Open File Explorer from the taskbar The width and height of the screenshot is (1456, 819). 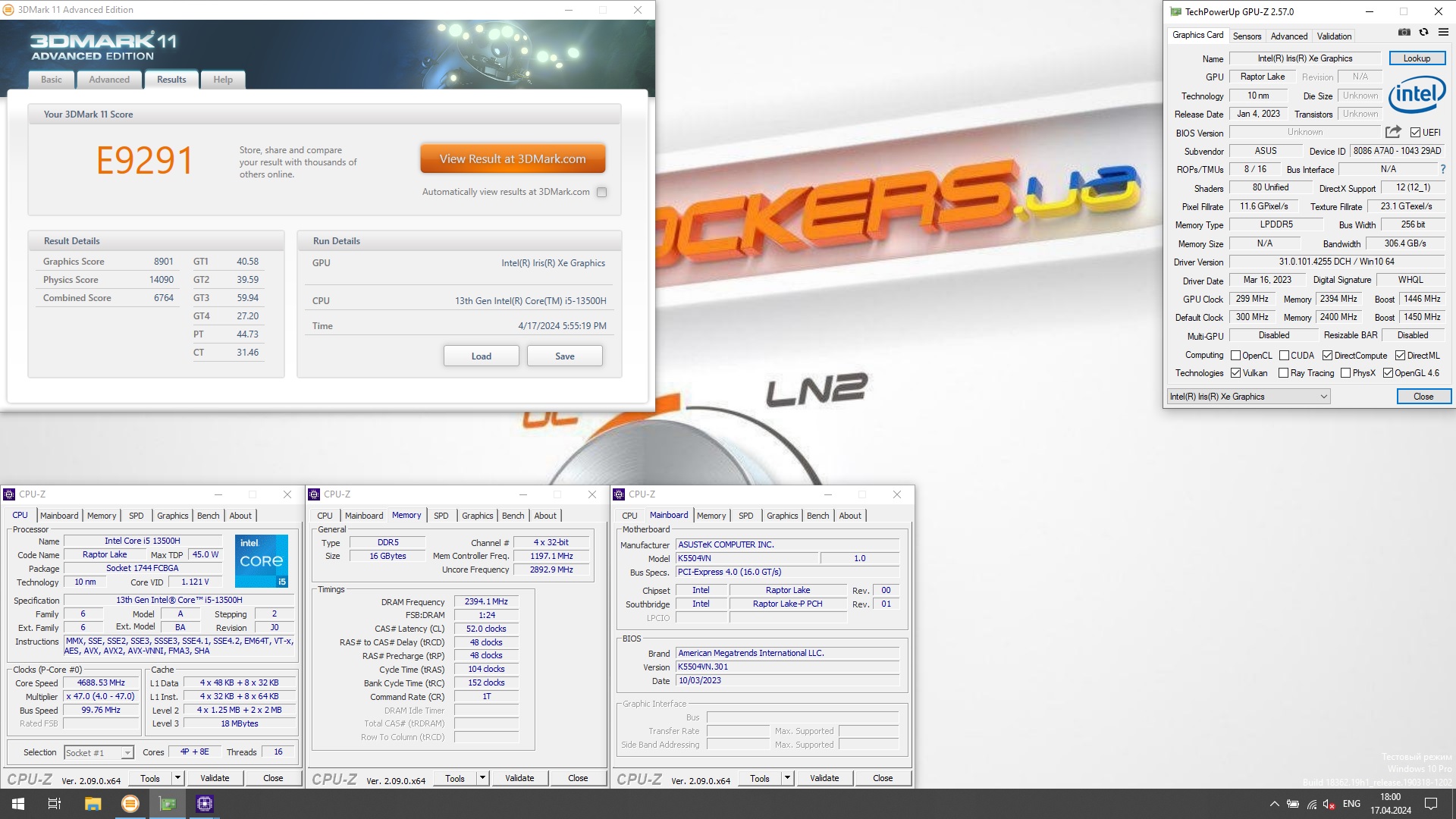pyautogui.click(x=93, y=804)
